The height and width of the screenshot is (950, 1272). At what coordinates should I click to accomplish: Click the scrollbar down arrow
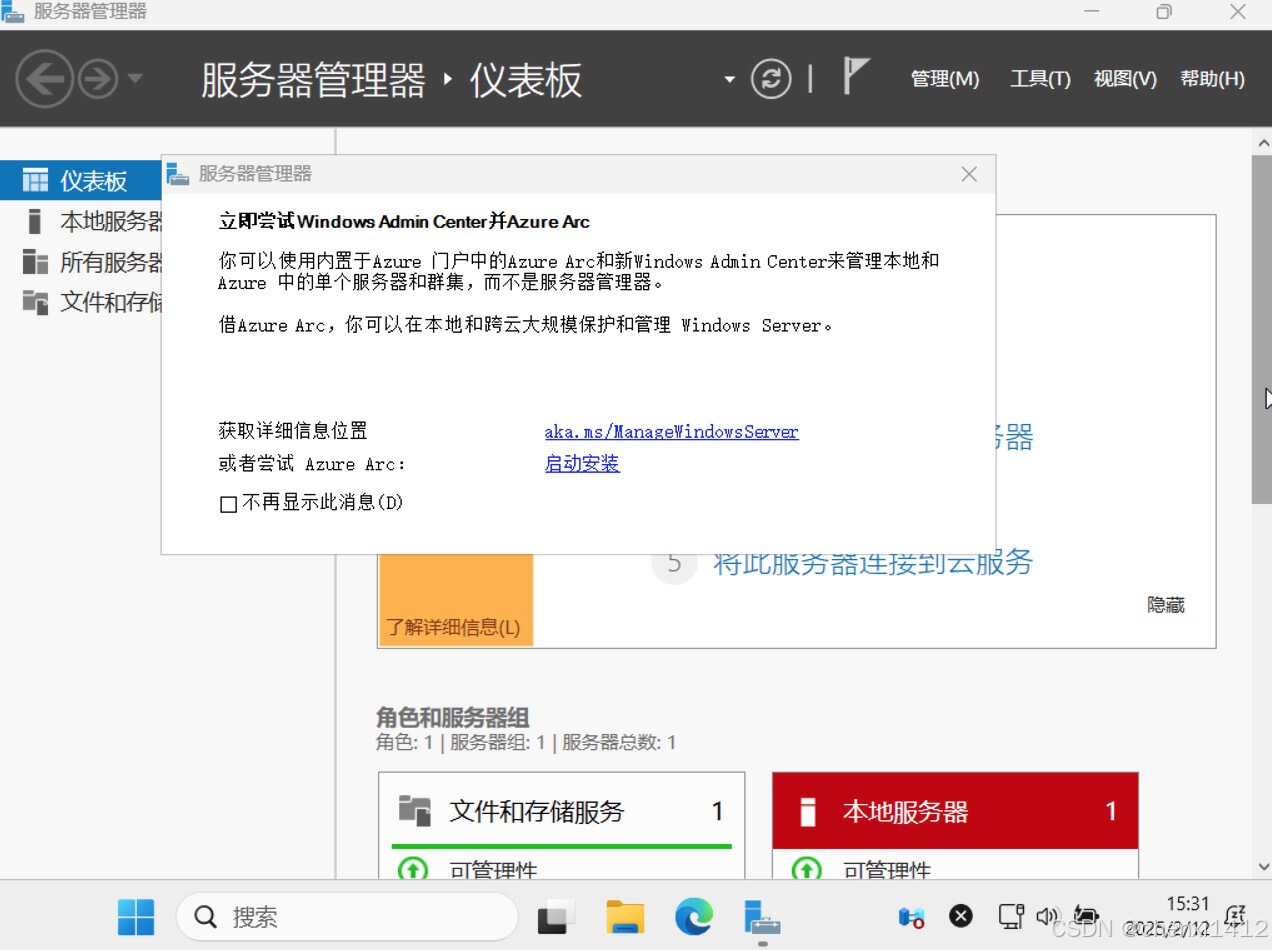click(x=1262, y=867)
